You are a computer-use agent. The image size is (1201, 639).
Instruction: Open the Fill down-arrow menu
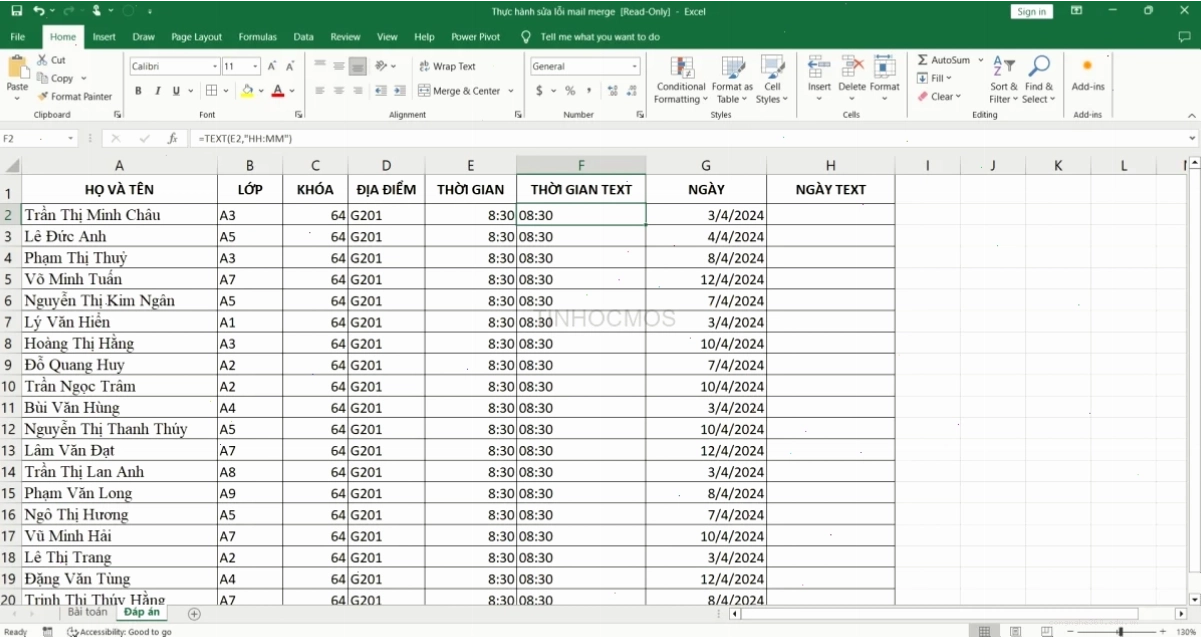[935, 78]
